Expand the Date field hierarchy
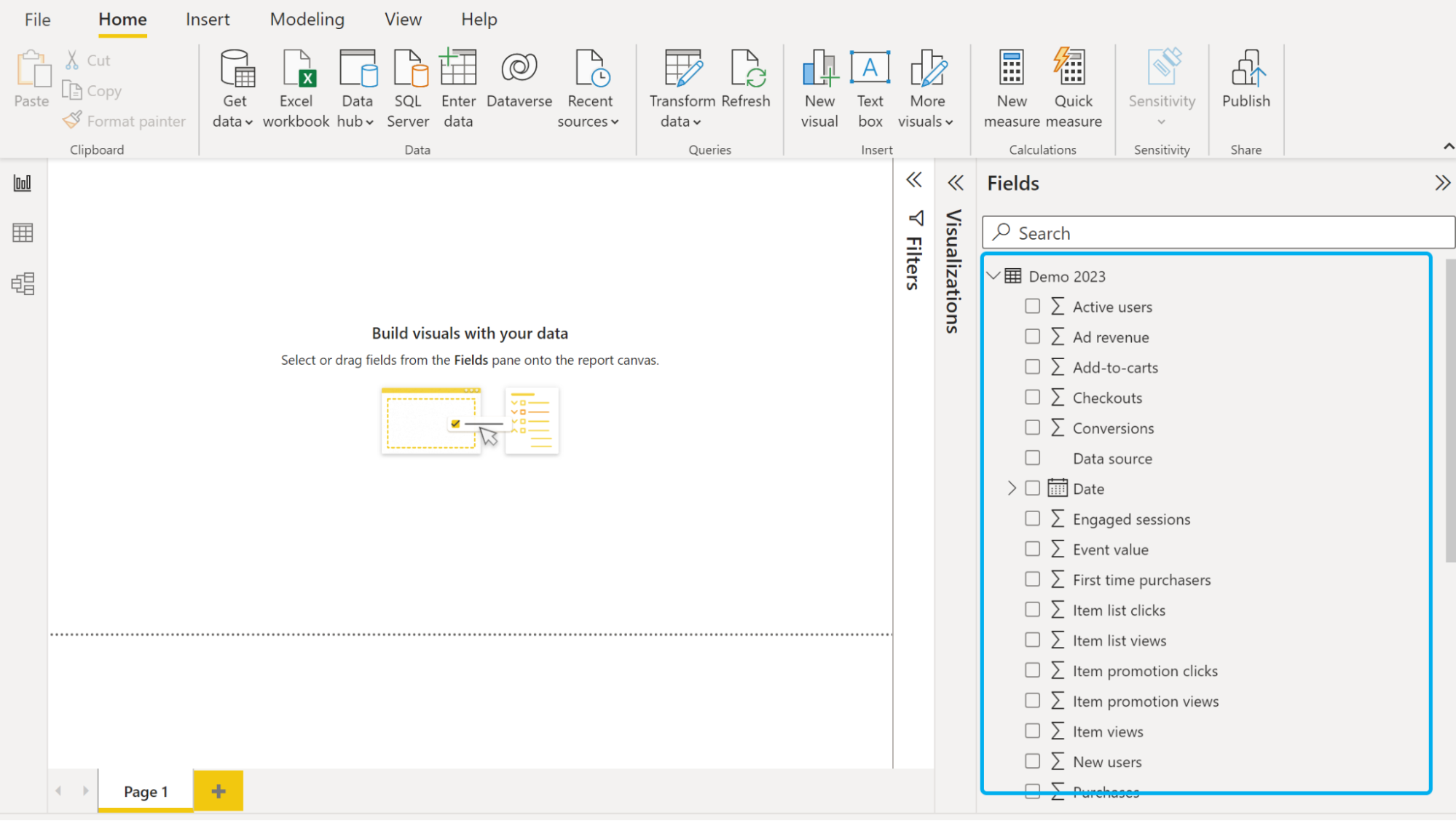This screenshot has width=1456, height=821. [x=1012, y=488]
